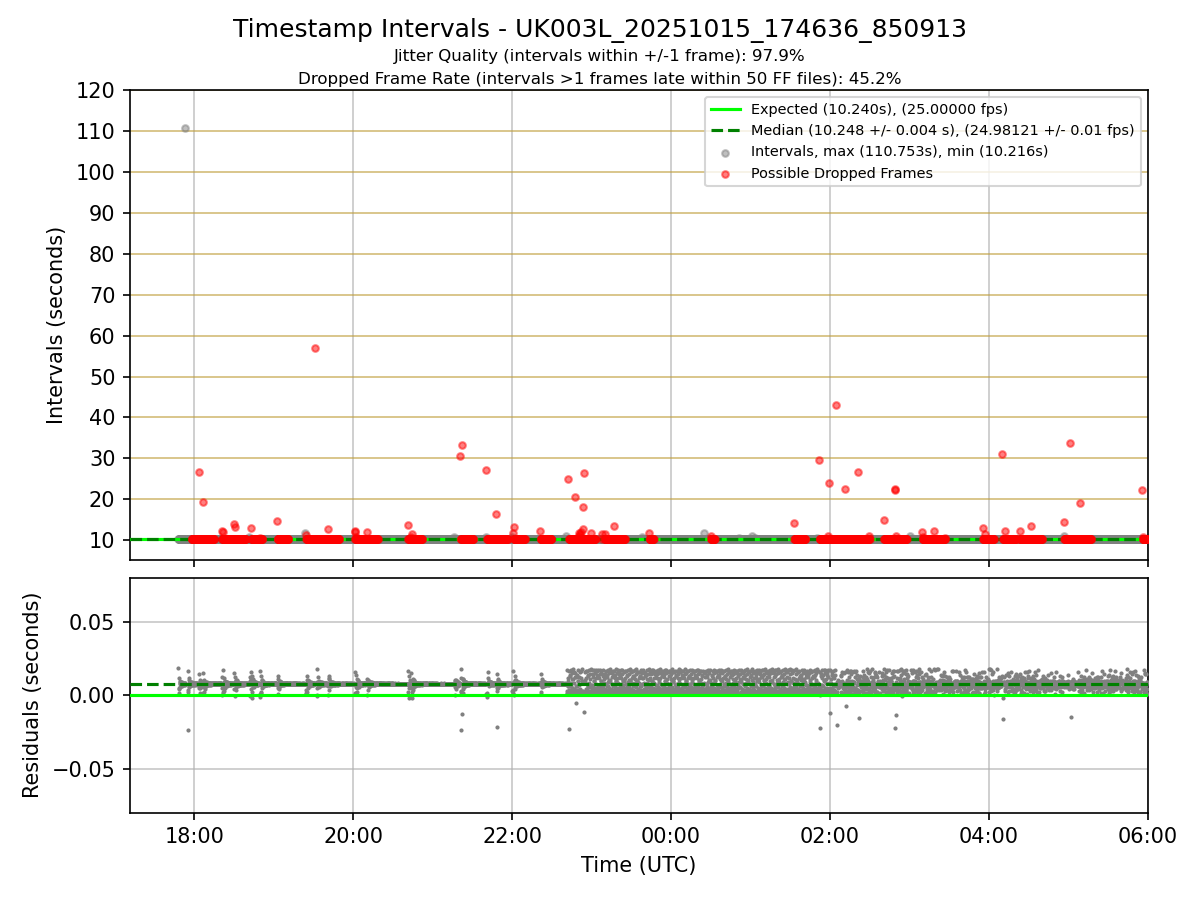Click the "Intervals, max (110.753s)" legend entry

pos(899,151)
